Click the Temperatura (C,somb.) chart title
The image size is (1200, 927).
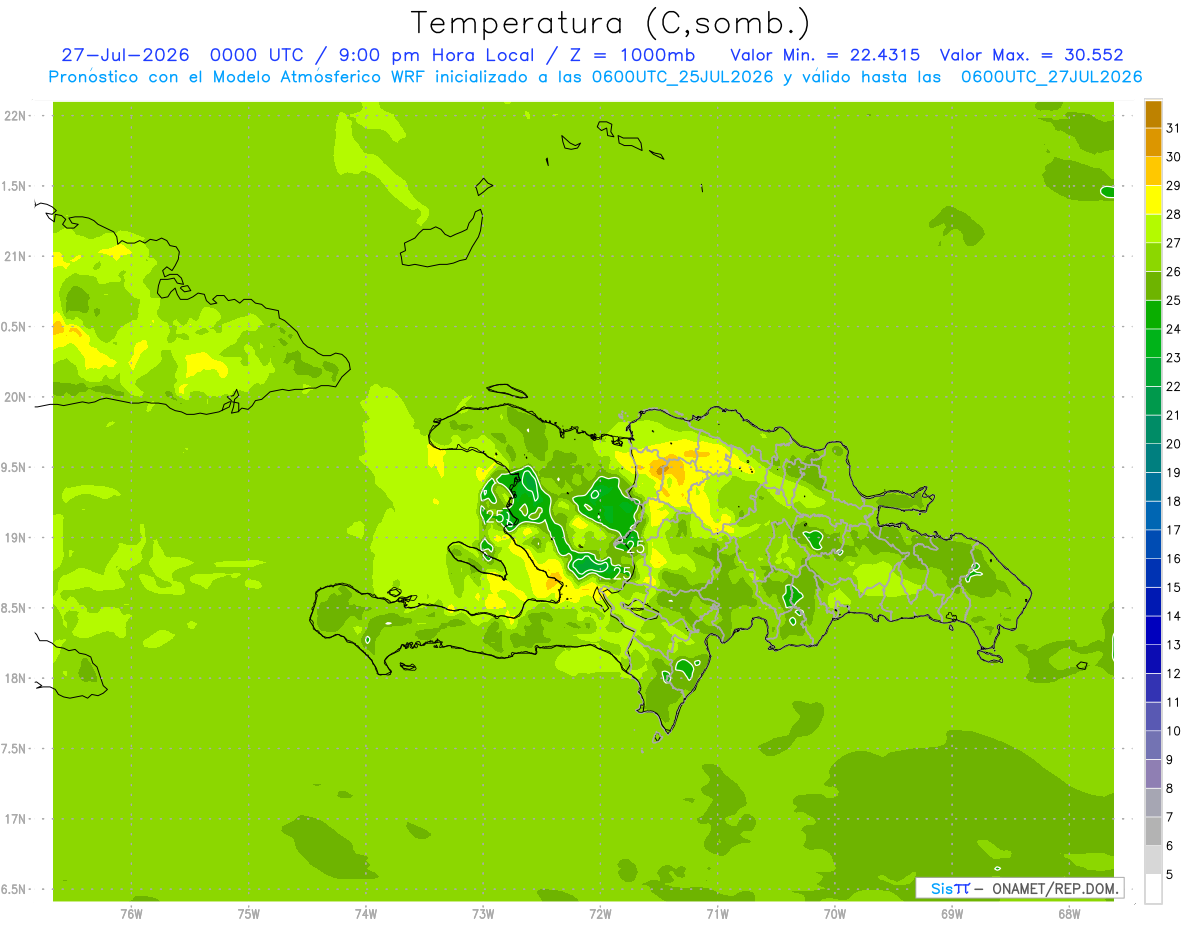(x=610, y=23)
